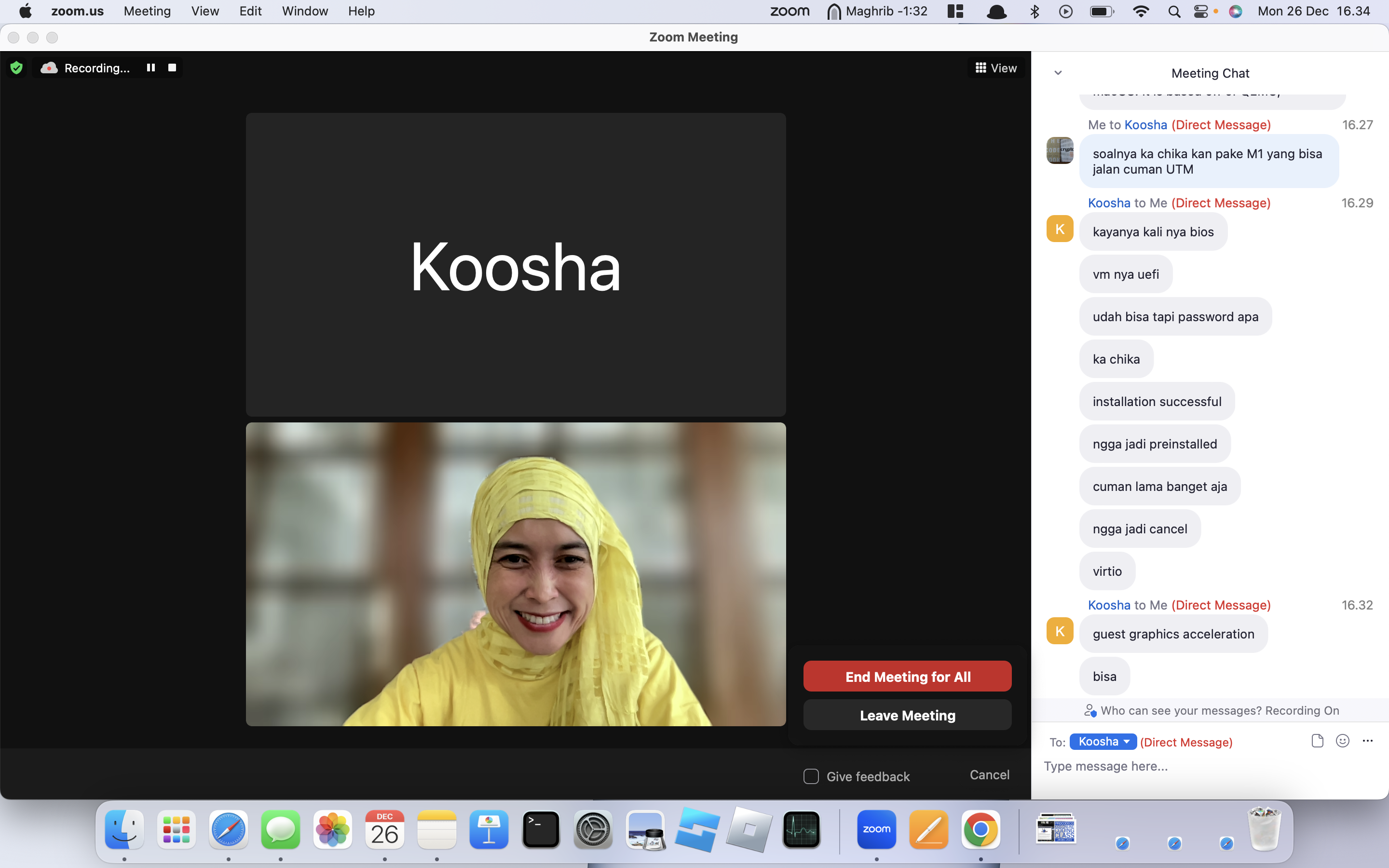Open the Help menu
Image resolution: width=1389 pixels, height=868 pixels.
pos(361,11)
